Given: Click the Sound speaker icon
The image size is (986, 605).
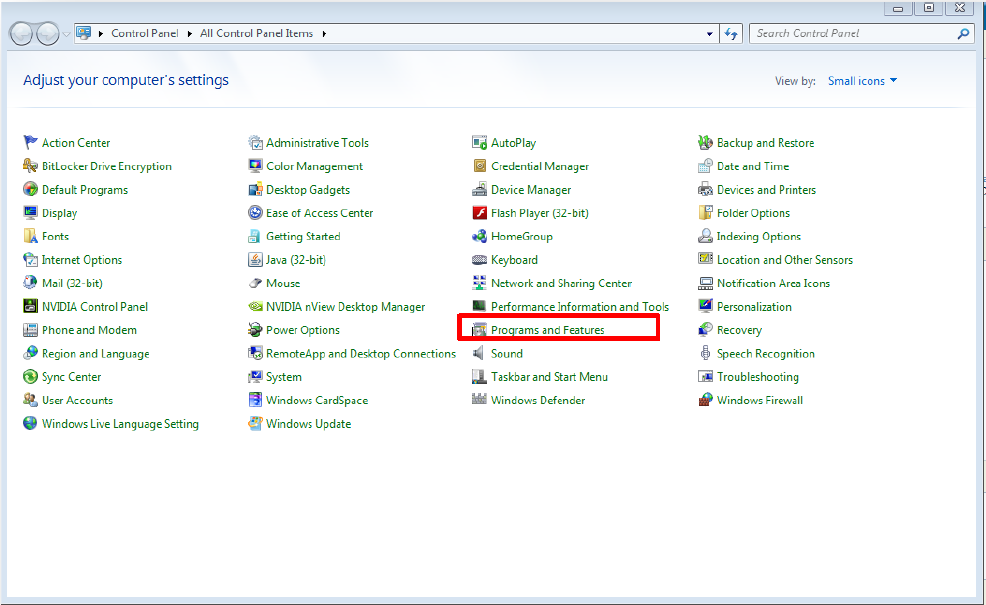Looking at the screenshot, I should (479, 353).
